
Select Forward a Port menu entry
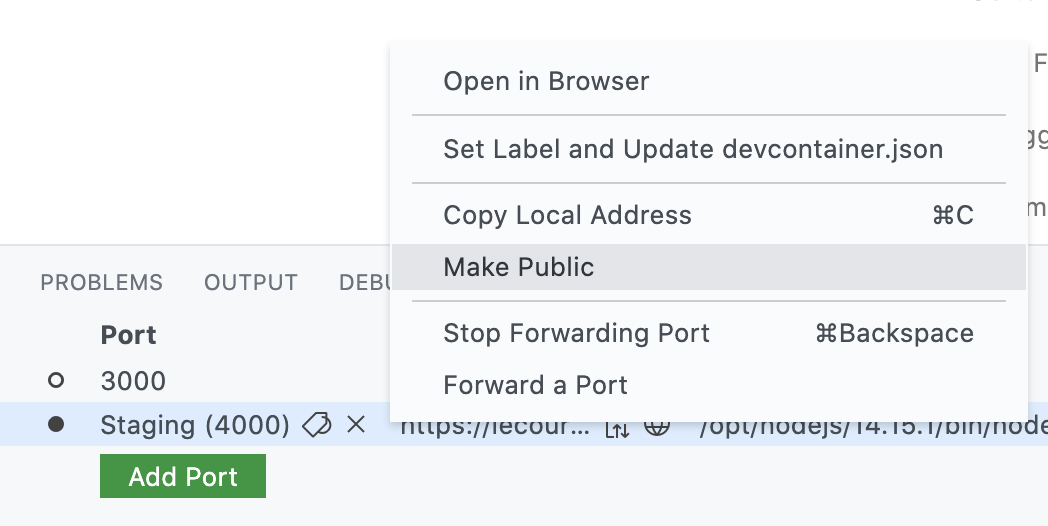[708, 385]
